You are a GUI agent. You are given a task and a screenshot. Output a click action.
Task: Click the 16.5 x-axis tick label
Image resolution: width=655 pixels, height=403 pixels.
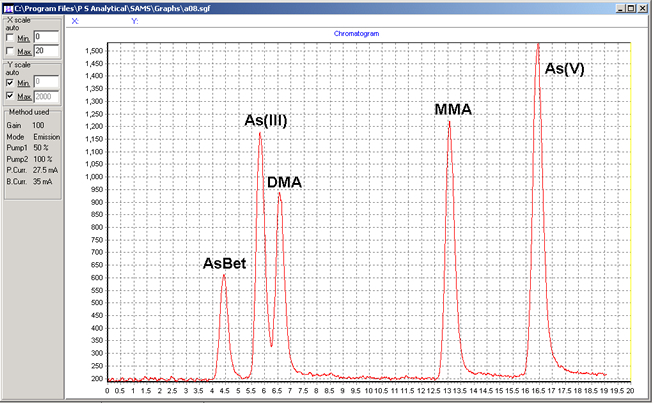click(x=538, y=391)
